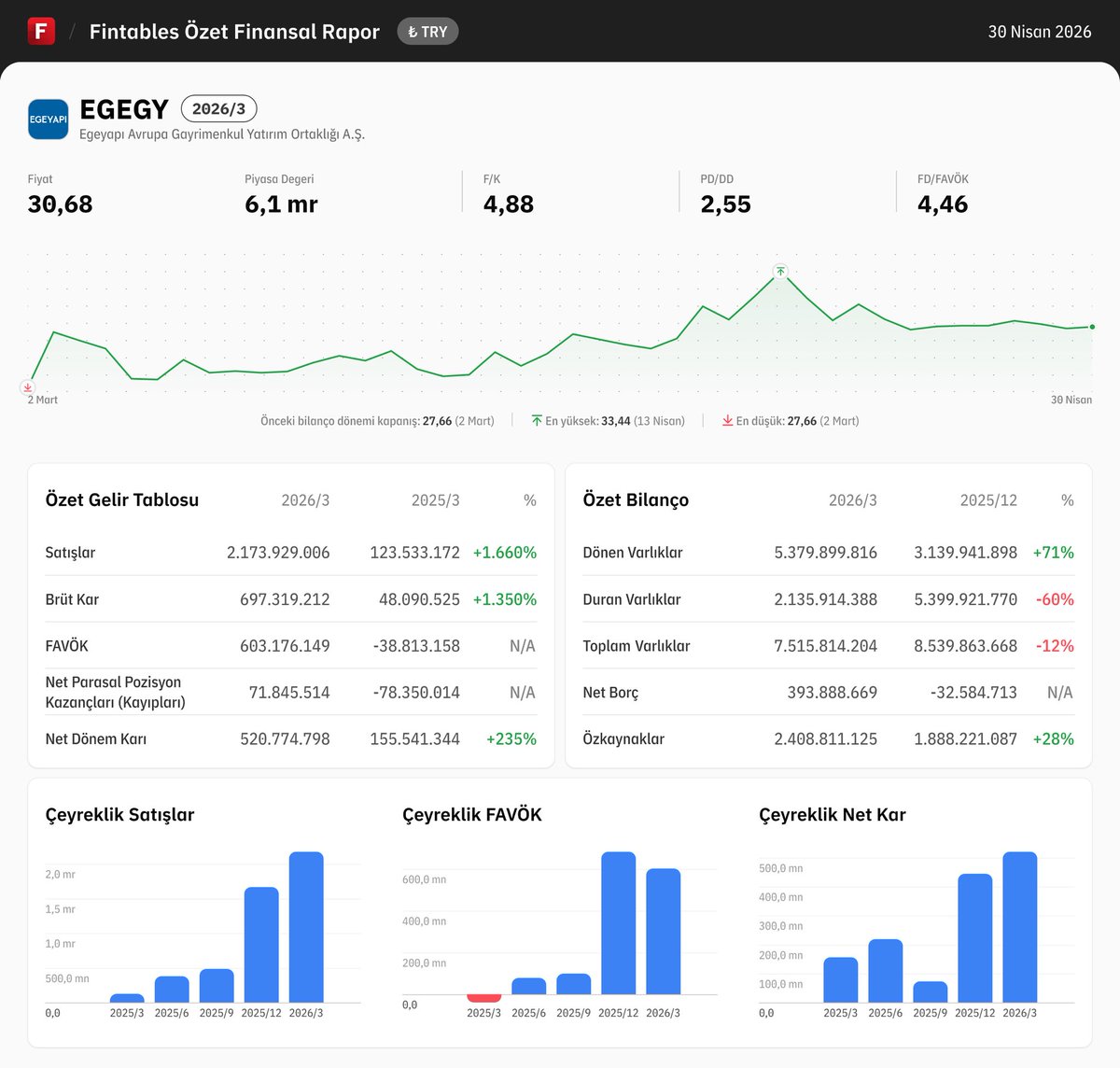Click the EGEYAPI company logo

(x=48, y=119)
